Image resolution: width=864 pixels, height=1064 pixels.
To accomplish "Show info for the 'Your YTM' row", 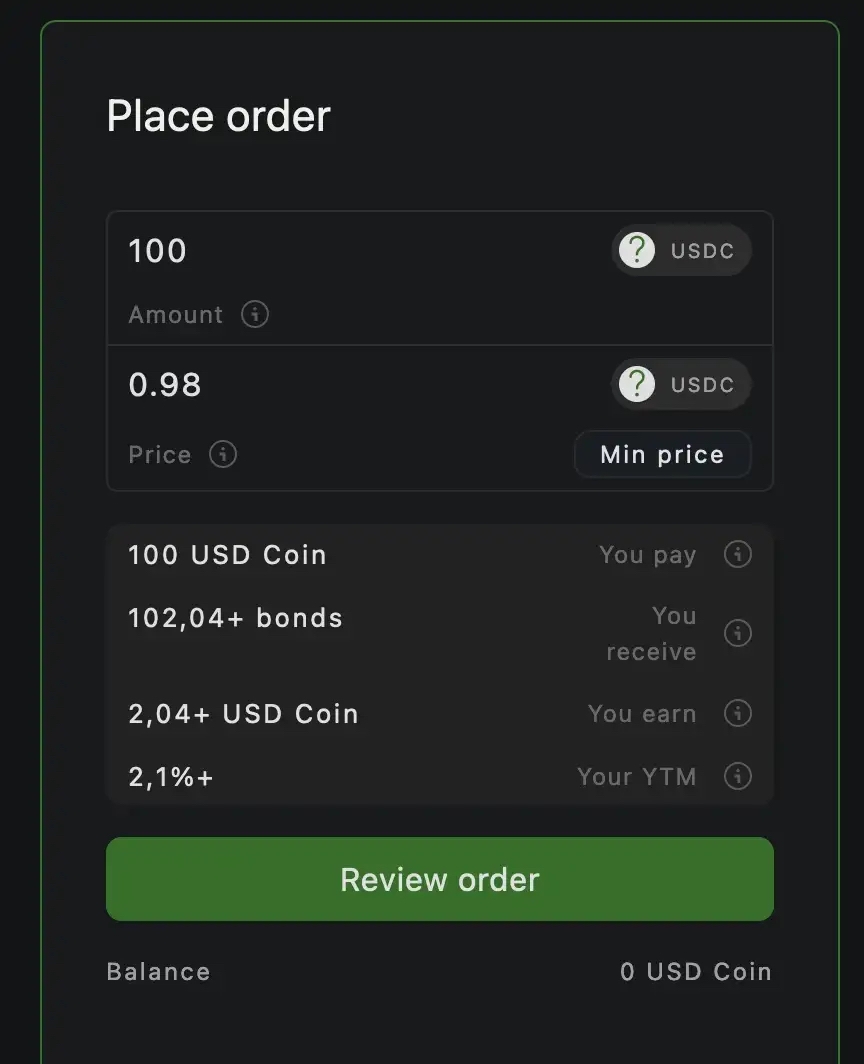I will (737, 776).
